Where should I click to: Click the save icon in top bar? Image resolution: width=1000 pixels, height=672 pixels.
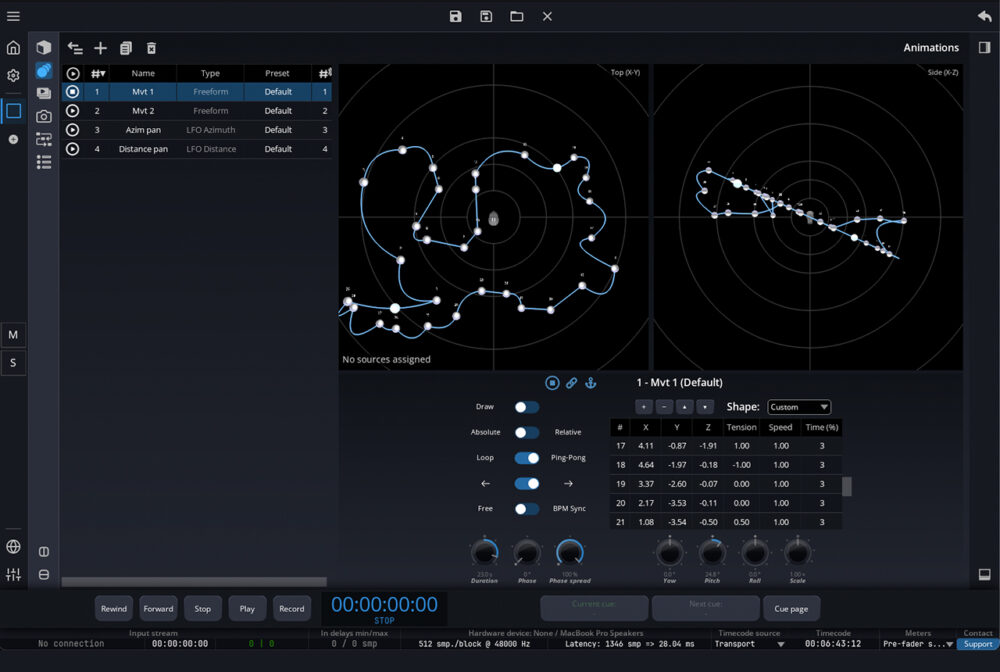(456, 16)
